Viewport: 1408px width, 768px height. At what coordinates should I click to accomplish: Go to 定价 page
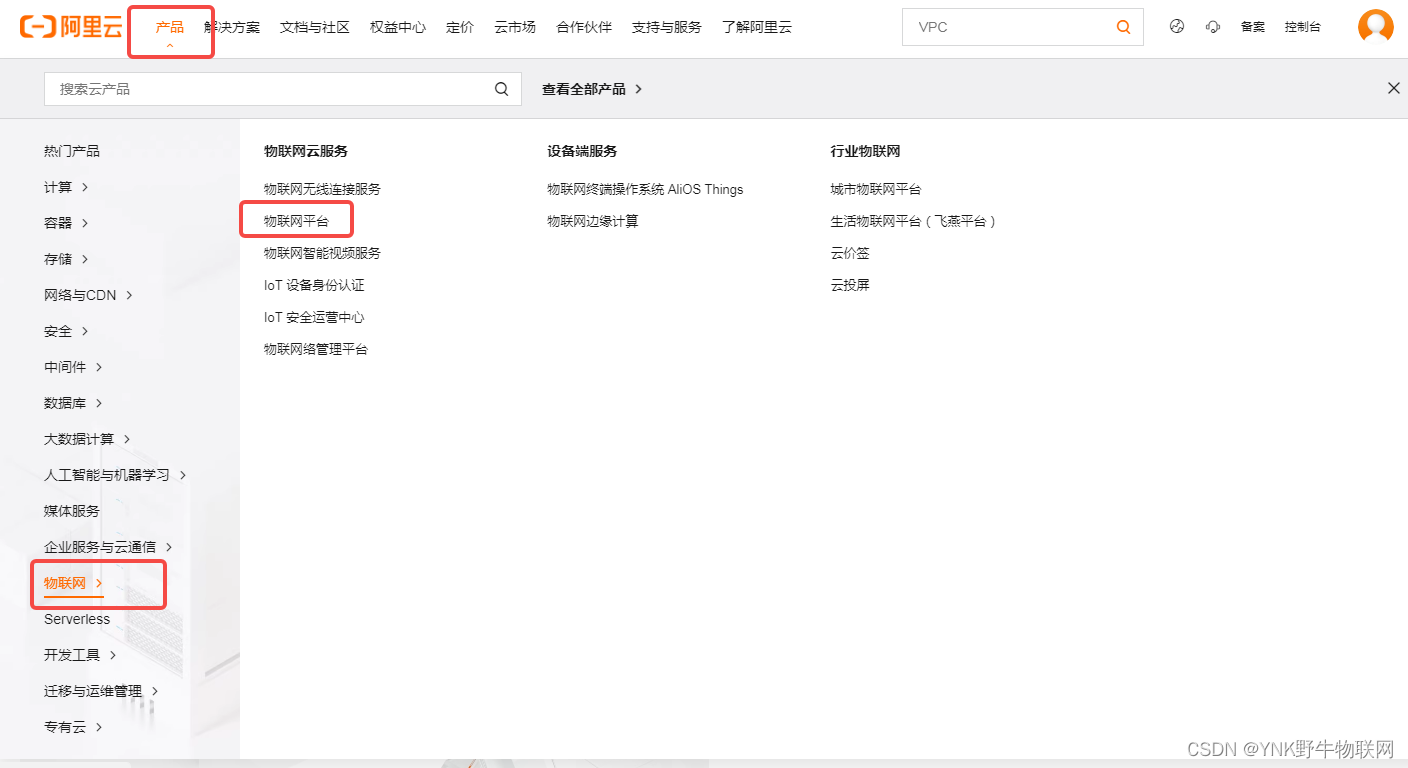click(460, 27)
